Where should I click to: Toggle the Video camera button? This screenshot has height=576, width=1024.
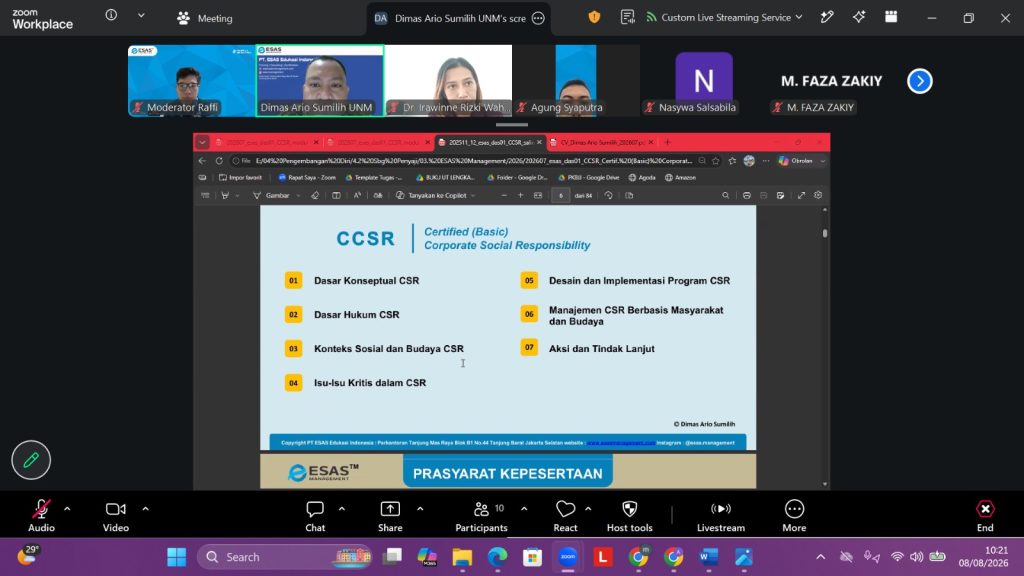(116, 515)
